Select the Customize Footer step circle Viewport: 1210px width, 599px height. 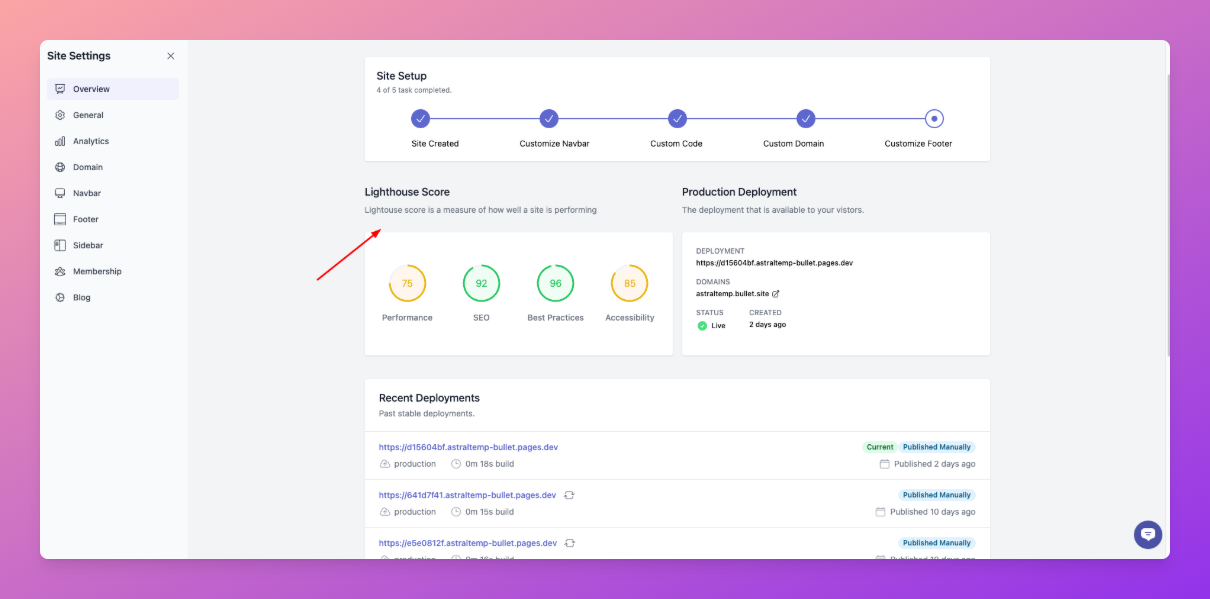[x=934, y=119]
